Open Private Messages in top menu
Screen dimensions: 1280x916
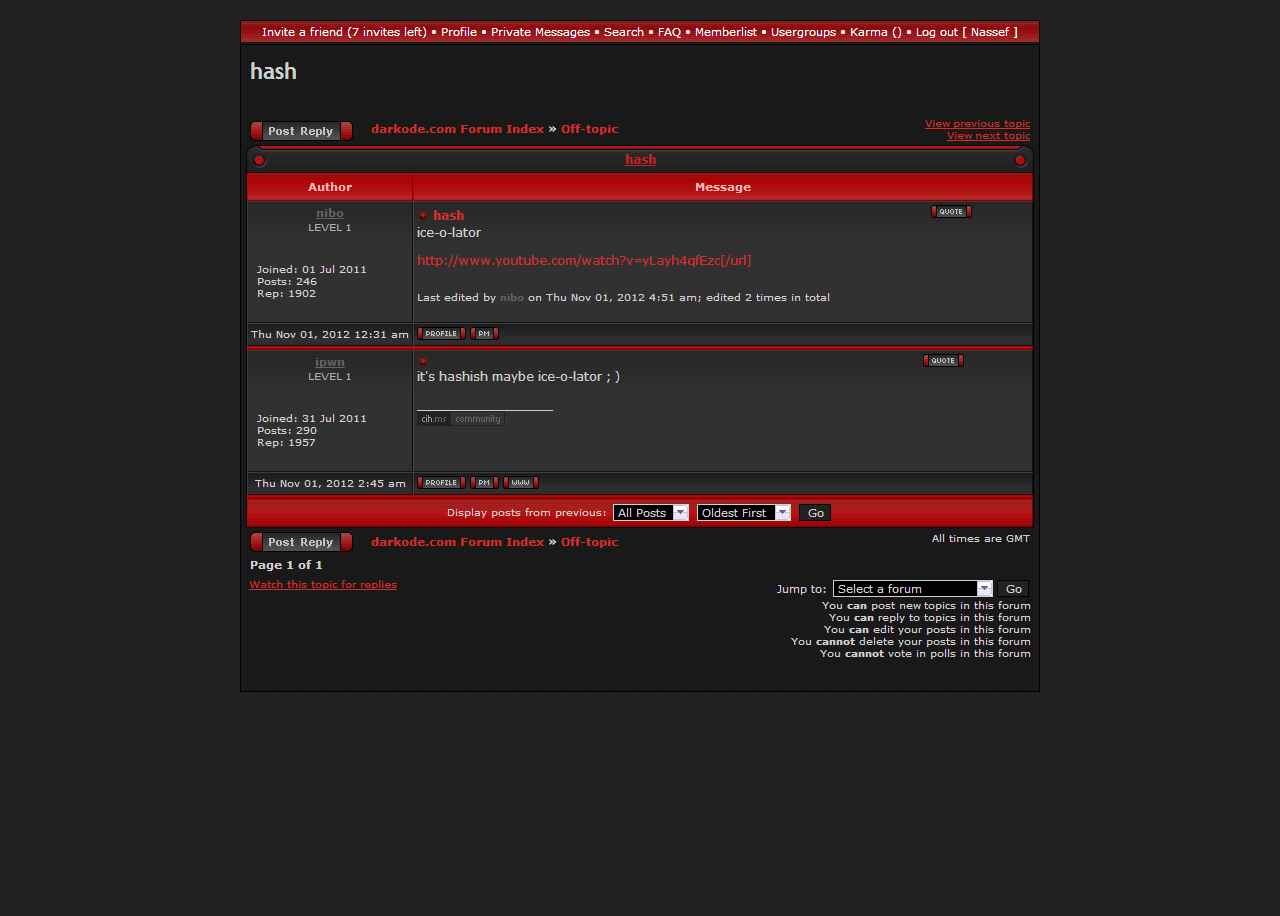tap(540, 32)
